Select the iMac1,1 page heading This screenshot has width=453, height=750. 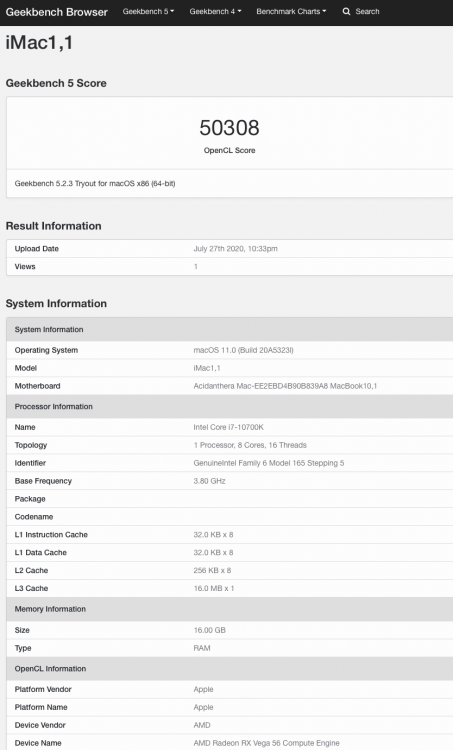click(x=39, y=43)
